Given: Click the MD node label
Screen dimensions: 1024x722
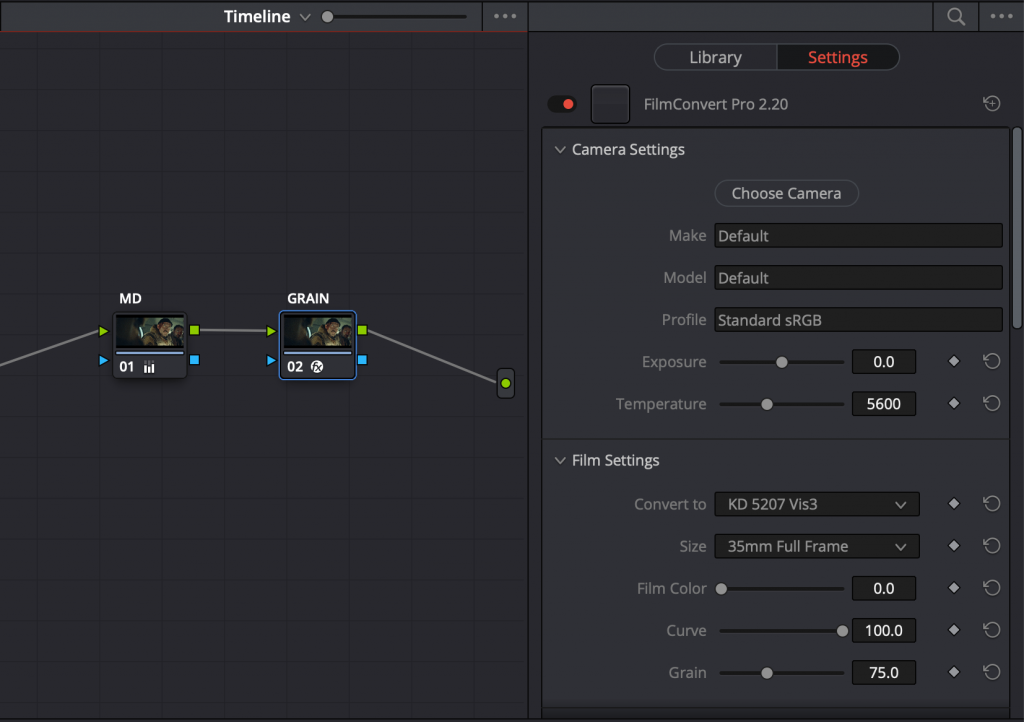Looking at the screenshot, I should (130, 298).
